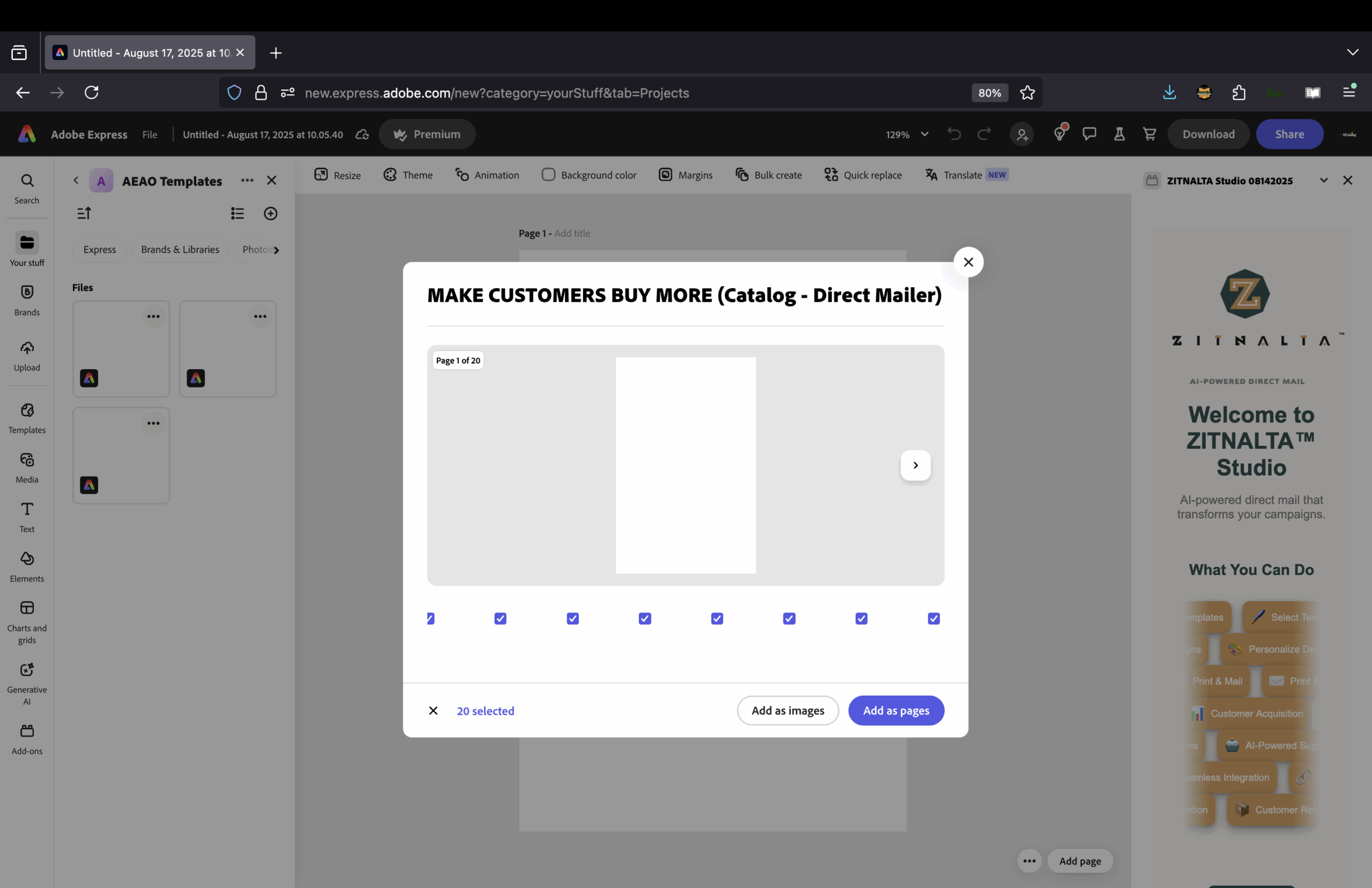Click the Adobe Express home logo
This screenshot has width=1372, height=888.
click(x=27, y=134)
